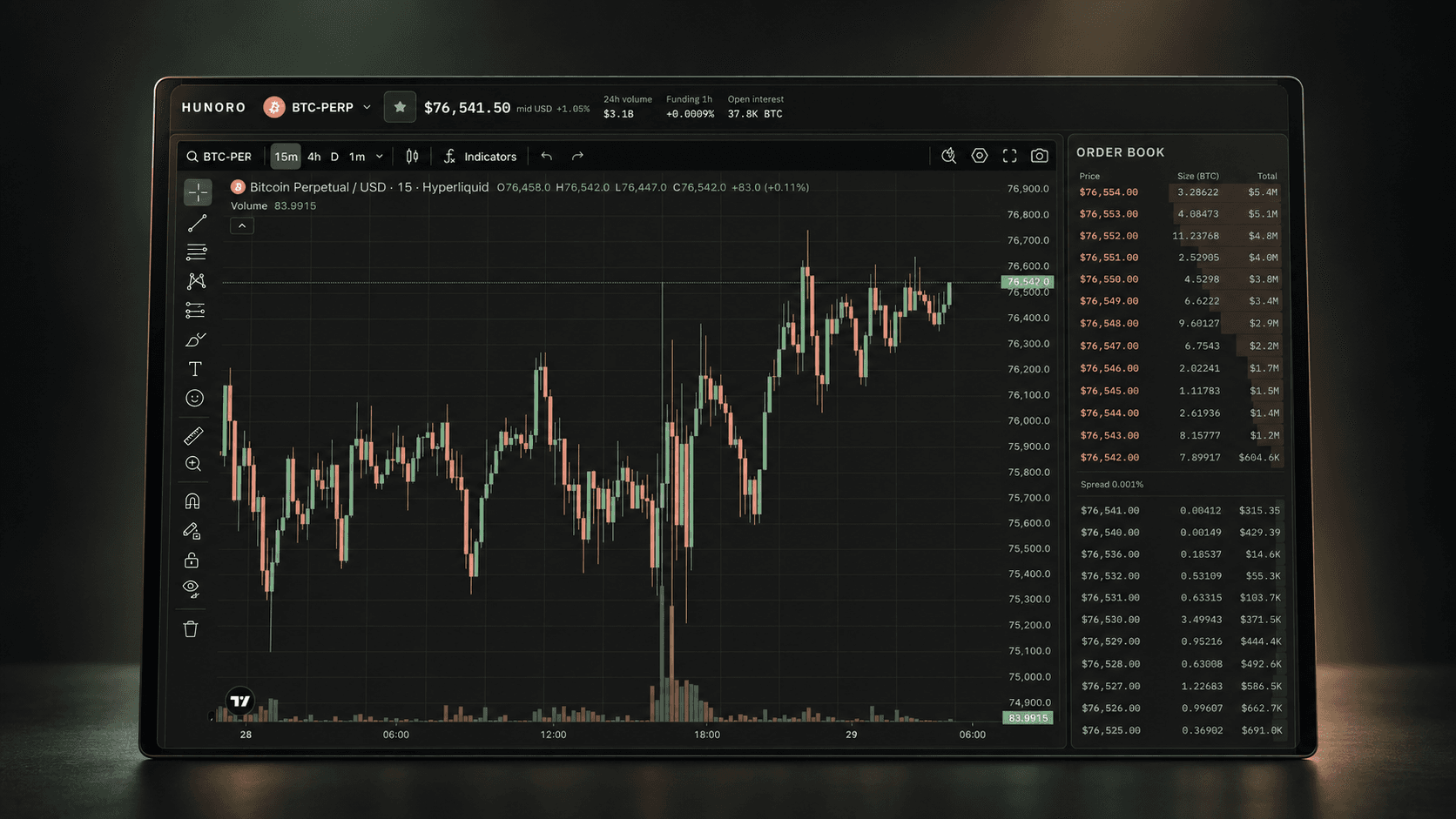Remove drawings with the trash icon
Viewport: 1456px width, 819px height.
[191, 628]
